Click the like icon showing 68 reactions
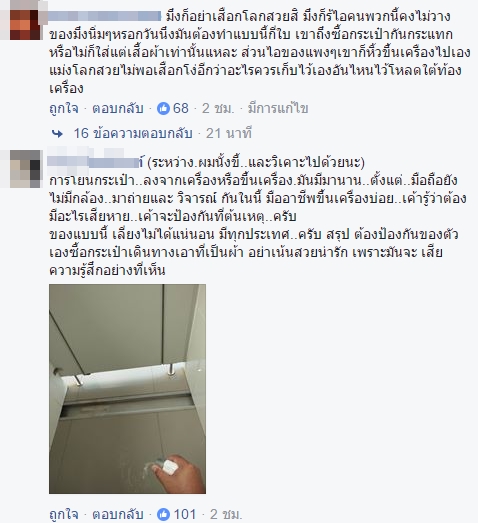The image size is (478, 523). 163,108
